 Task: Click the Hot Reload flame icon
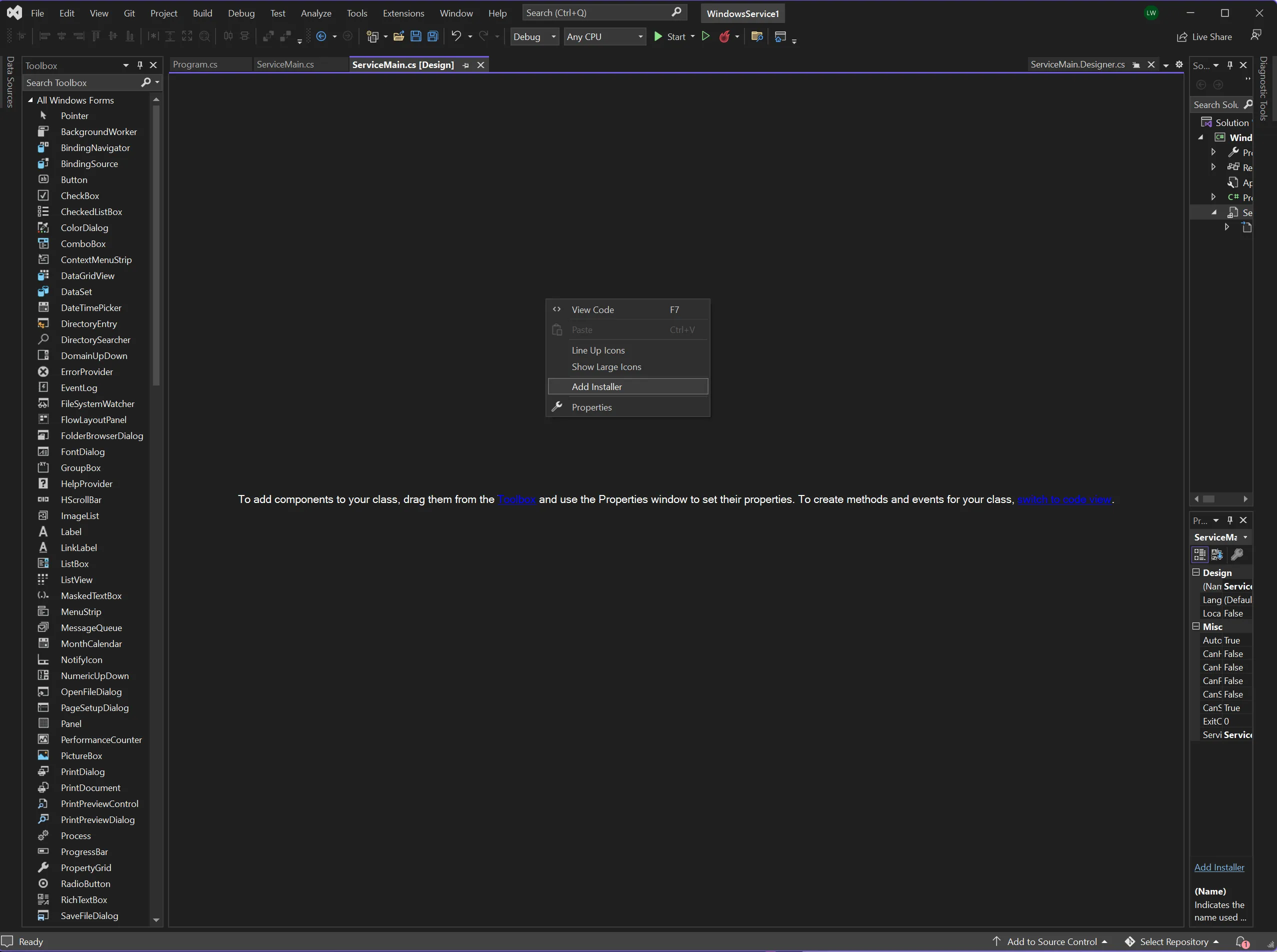[724, 36]
